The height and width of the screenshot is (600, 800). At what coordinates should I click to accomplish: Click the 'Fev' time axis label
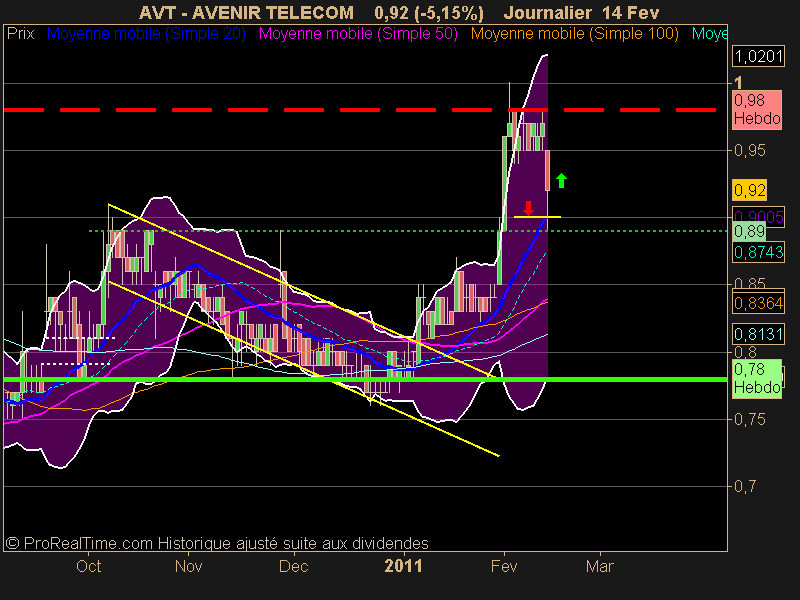(504, 566)
